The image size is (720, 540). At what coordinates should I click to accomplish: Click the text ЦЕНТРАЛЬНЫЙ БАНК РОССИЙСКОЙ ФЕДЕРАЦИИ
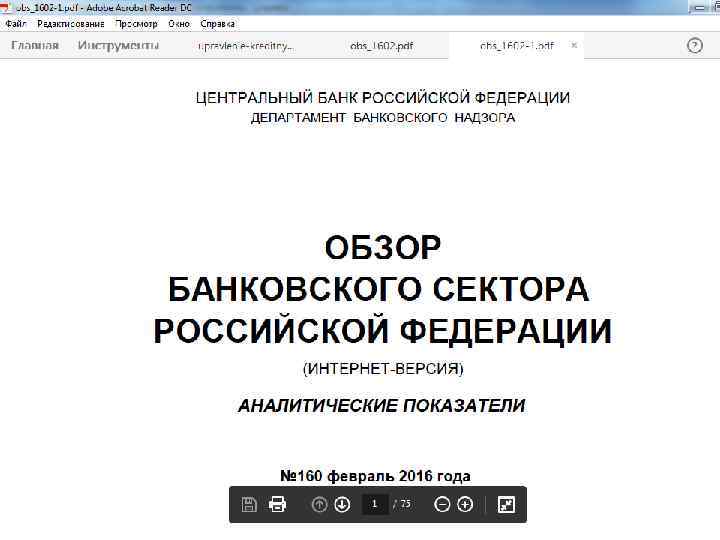pyautogui.click(x=382, y=97)
